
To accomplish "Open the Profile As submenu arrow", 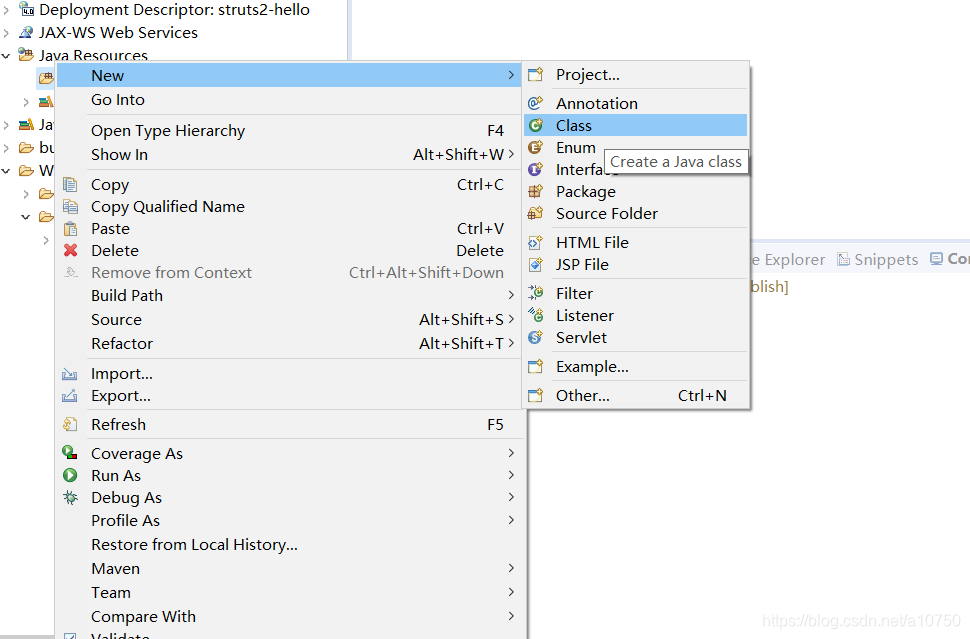I will click(511, 520).
